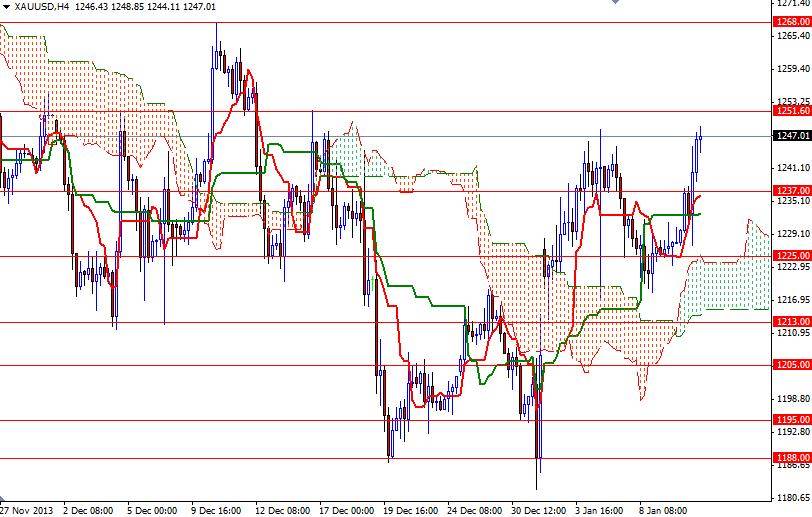
Task: Click the chart shift triangle marker at top
Action: (x=615, y=2)
